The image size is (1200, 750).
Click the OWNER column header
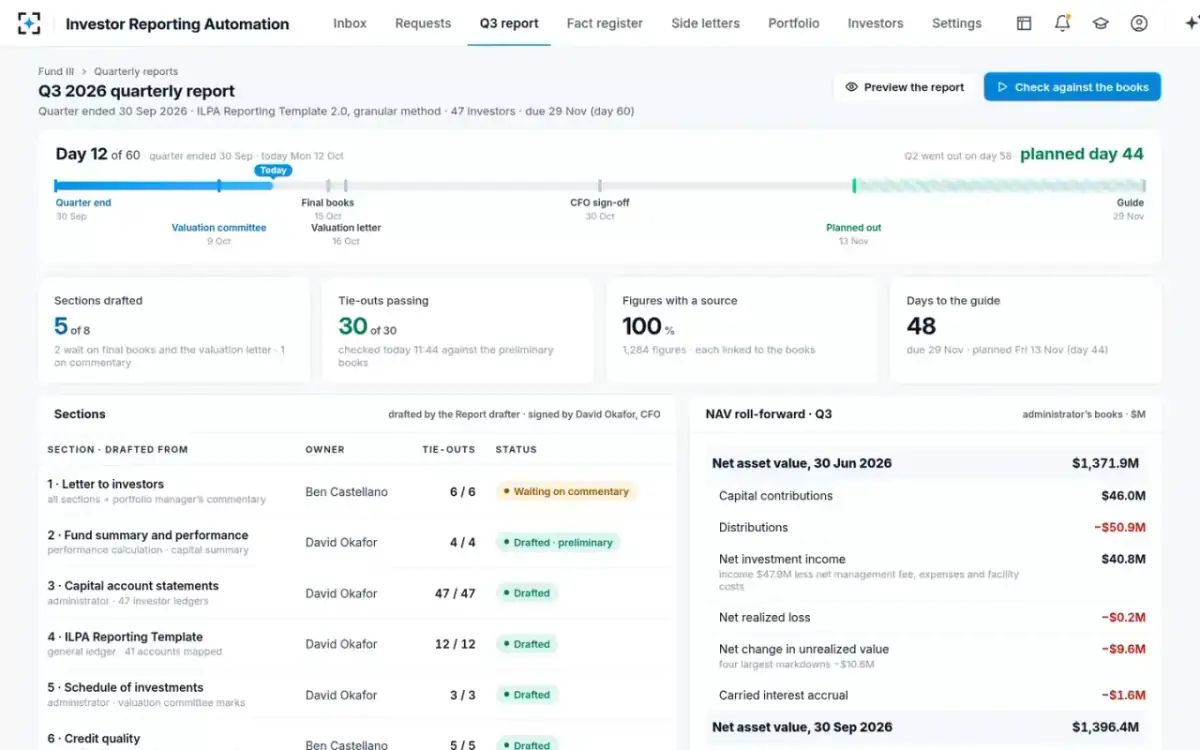click(325, 450)
